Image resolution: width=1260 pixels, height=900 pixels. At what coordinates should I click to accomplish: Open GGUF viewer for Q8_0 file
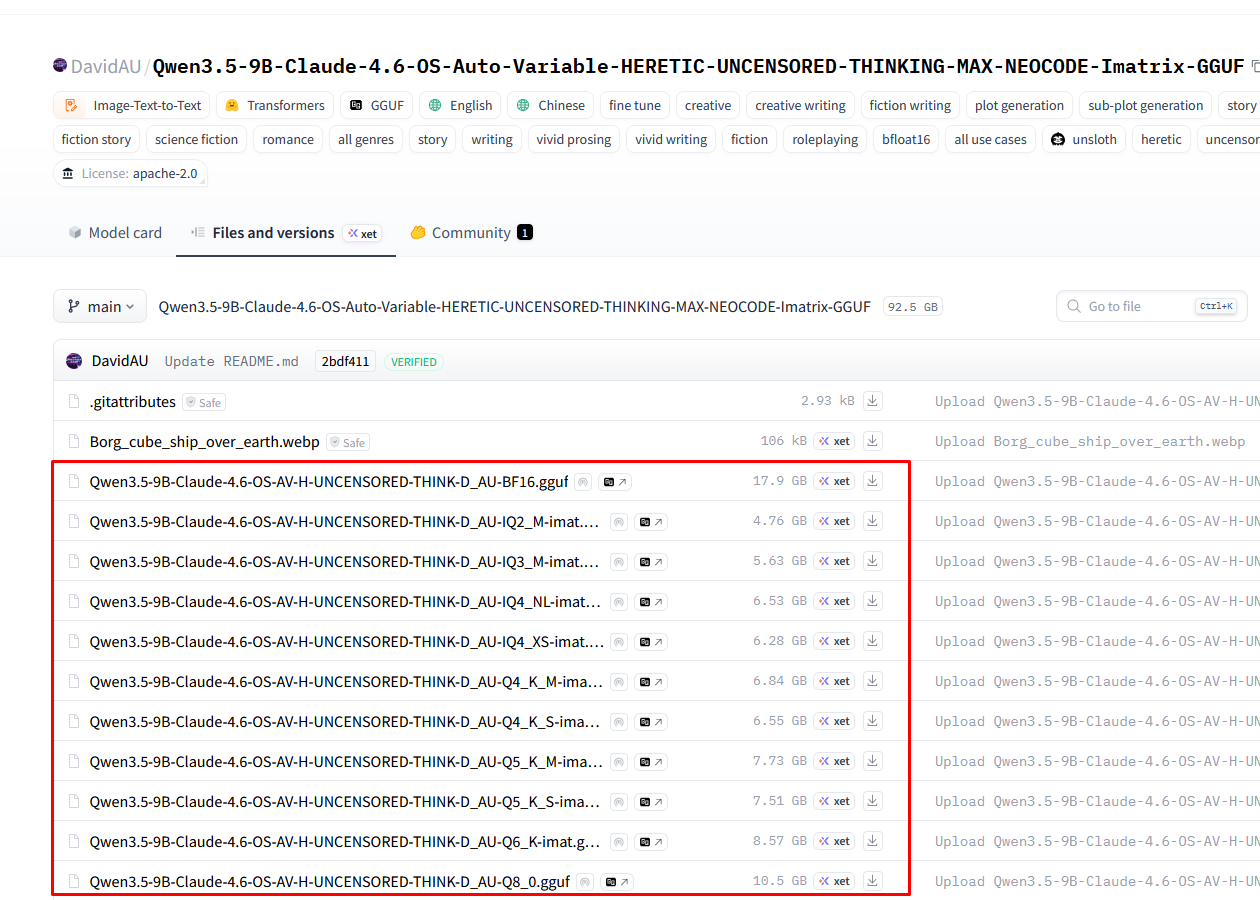617,882
